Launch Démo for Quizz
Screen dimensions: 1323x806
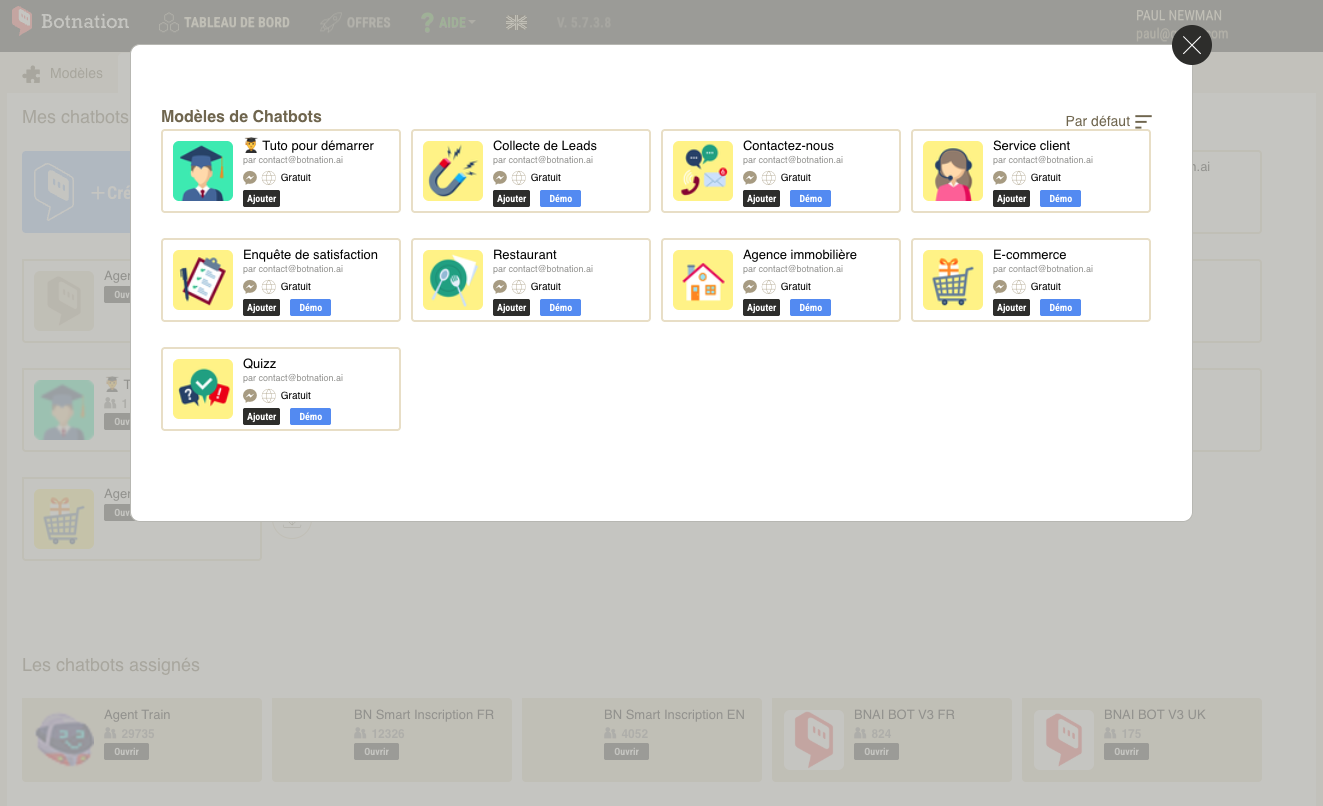[310, 417]
